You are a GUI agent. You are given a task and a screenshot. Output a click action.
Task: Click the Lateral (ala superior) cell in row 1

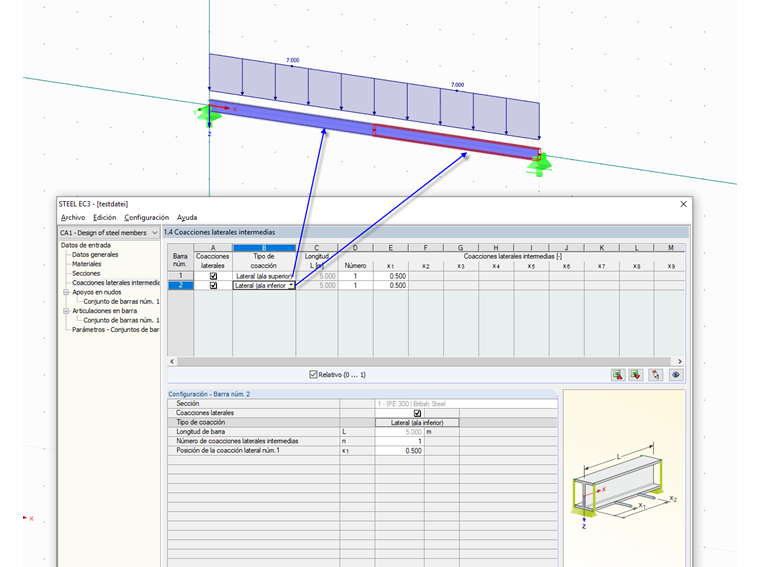click(x=264, y=276)
